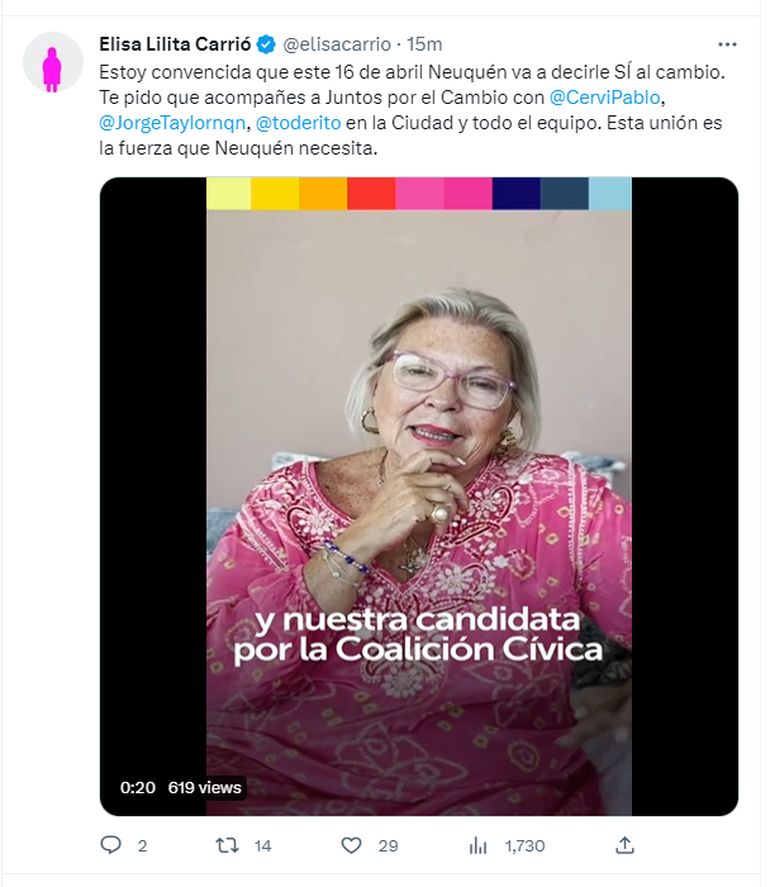The image size is (770, 887).
Task: Open the 15m timestamp link
Action: click(x=424, y=44)
